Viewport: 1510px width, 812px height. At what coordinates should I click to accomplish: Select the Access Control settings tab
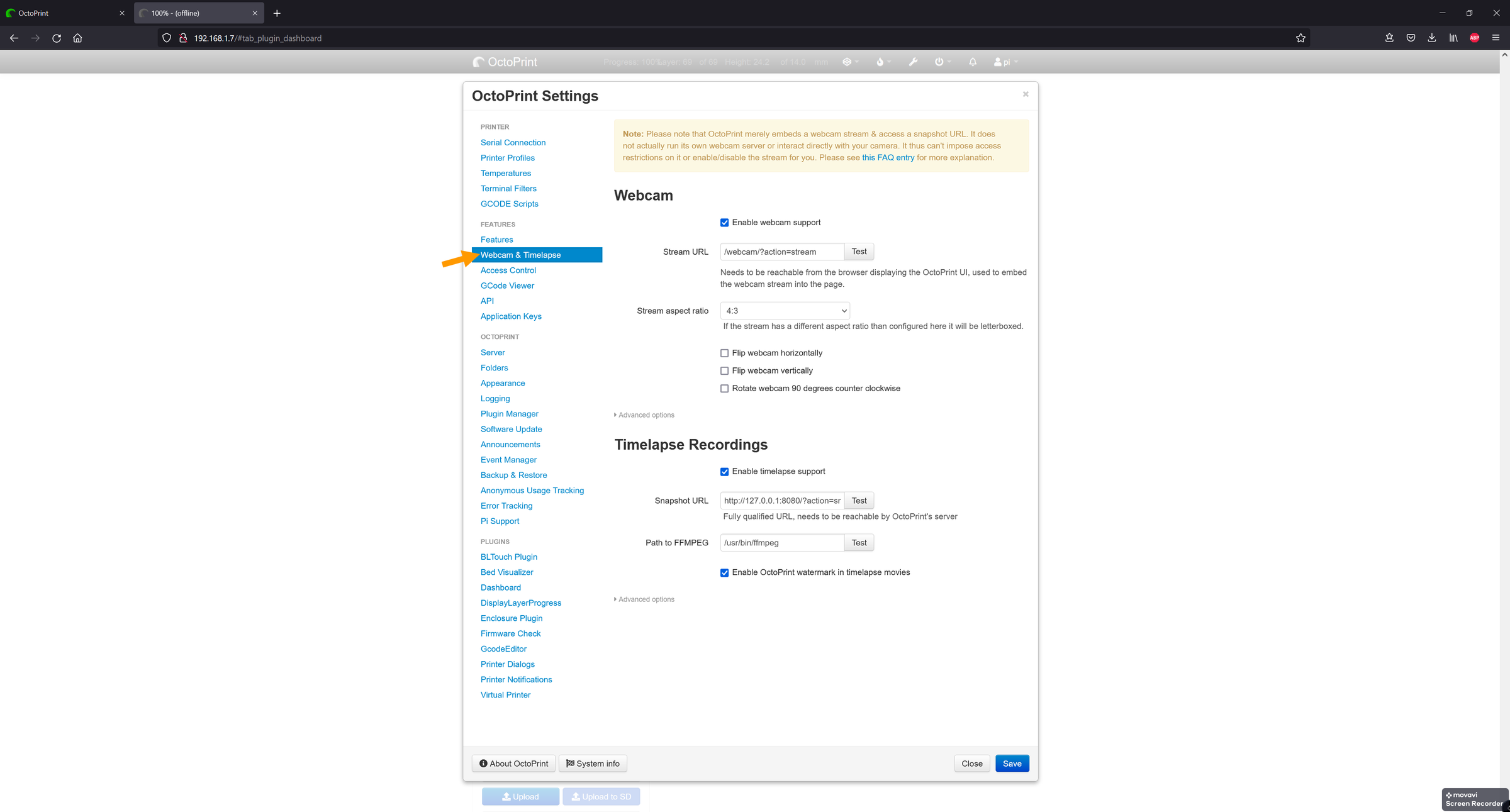pos(508,270)
